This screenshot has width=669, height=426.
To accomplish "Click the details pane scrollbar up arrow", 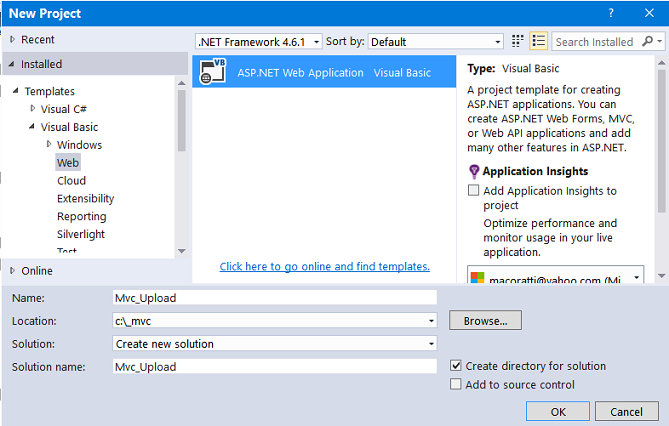I will (x=662, y=63).
